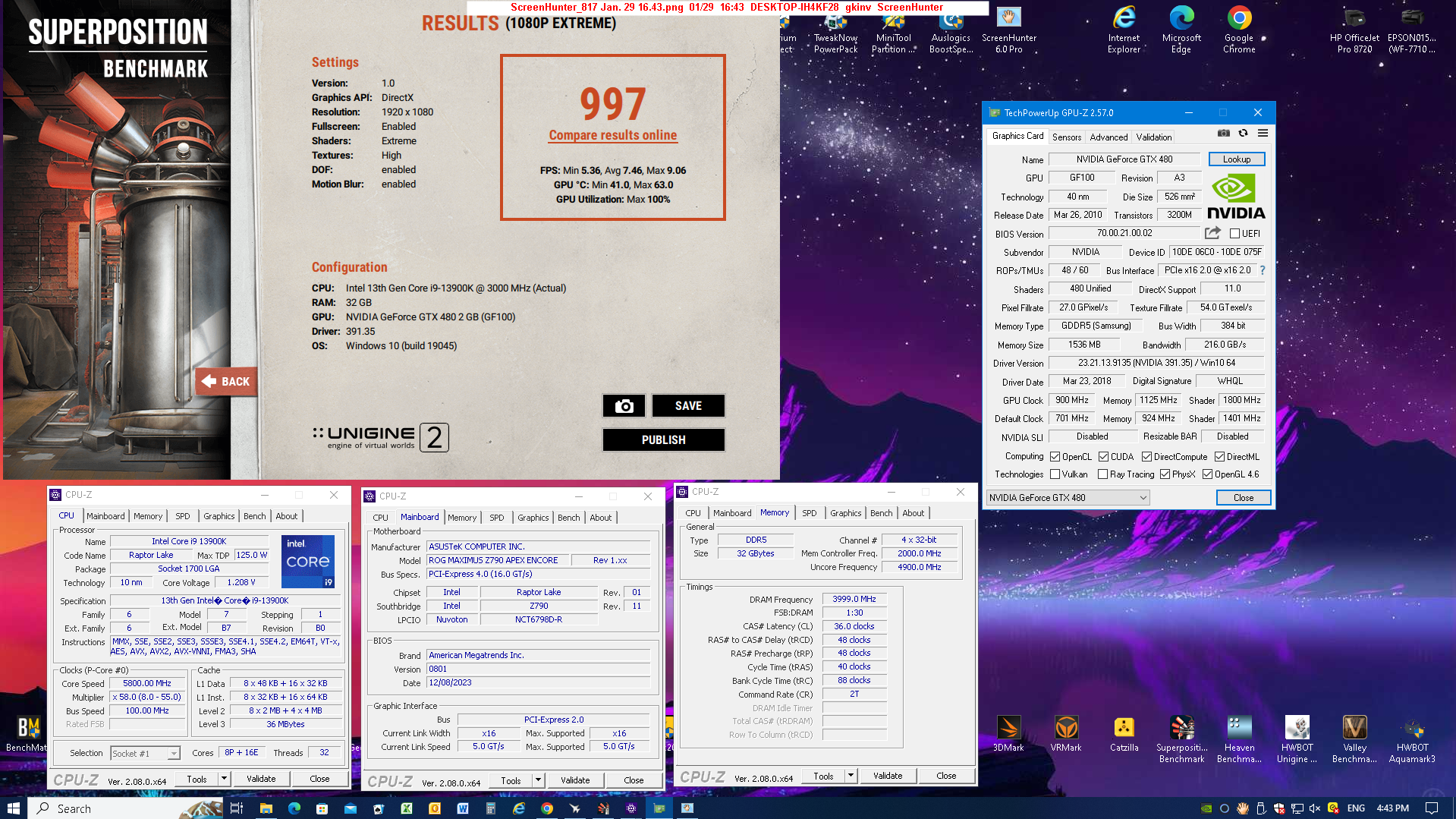Launch HWBOT Unigine desktop icon

[1297, 739]
